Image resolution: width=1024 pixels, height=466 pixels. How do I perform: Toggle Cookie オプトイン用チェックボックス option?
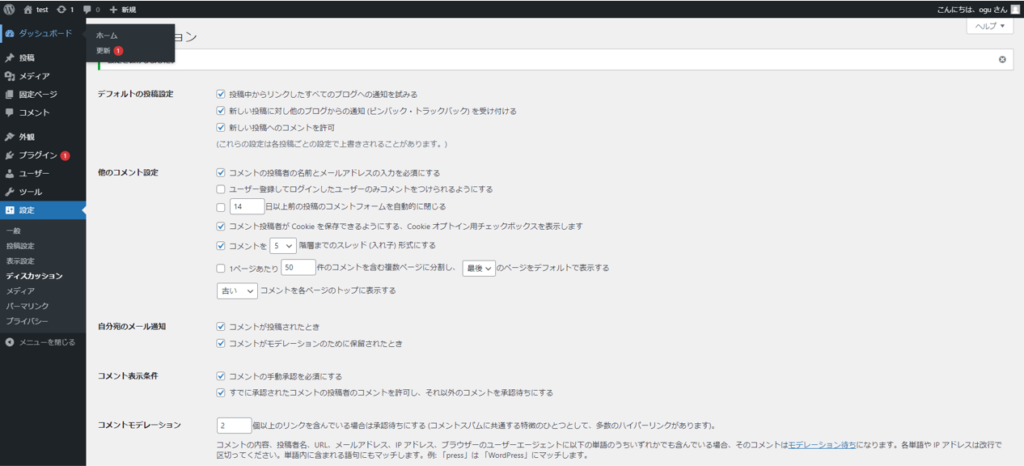click(x=221, y=226)
